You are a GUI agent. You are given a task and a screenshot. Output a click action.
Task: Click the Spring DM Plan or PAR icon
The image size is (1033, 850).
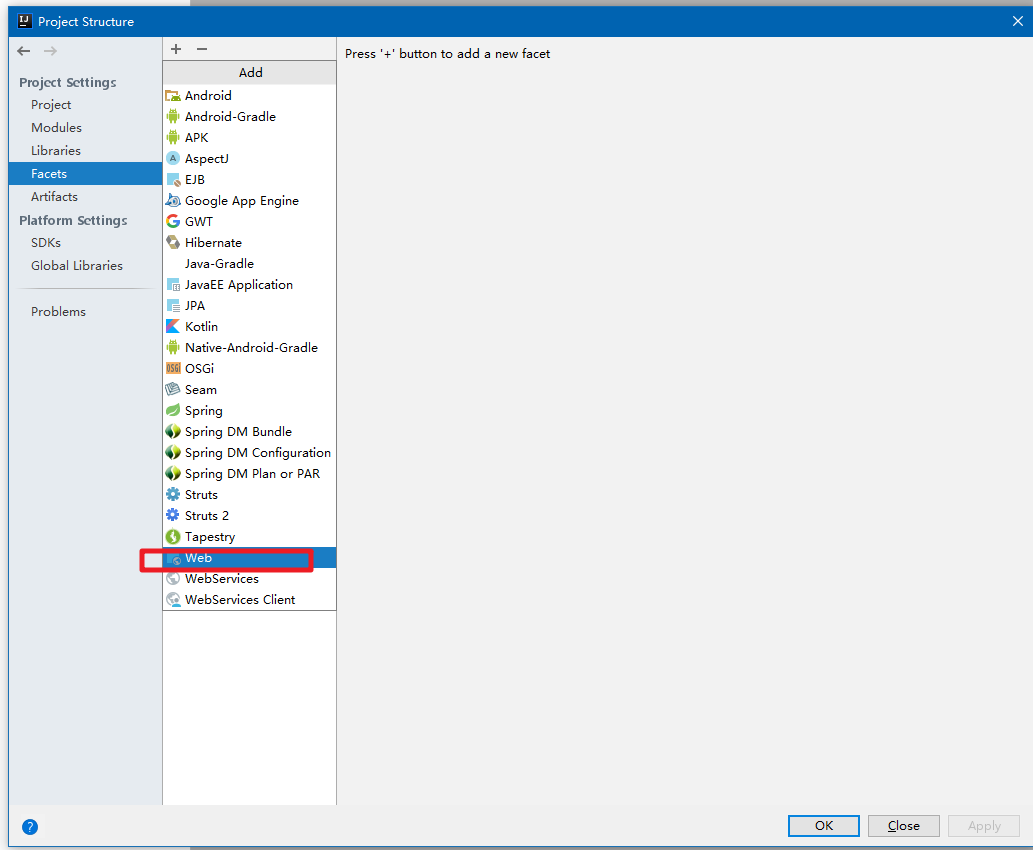(173, 474)
